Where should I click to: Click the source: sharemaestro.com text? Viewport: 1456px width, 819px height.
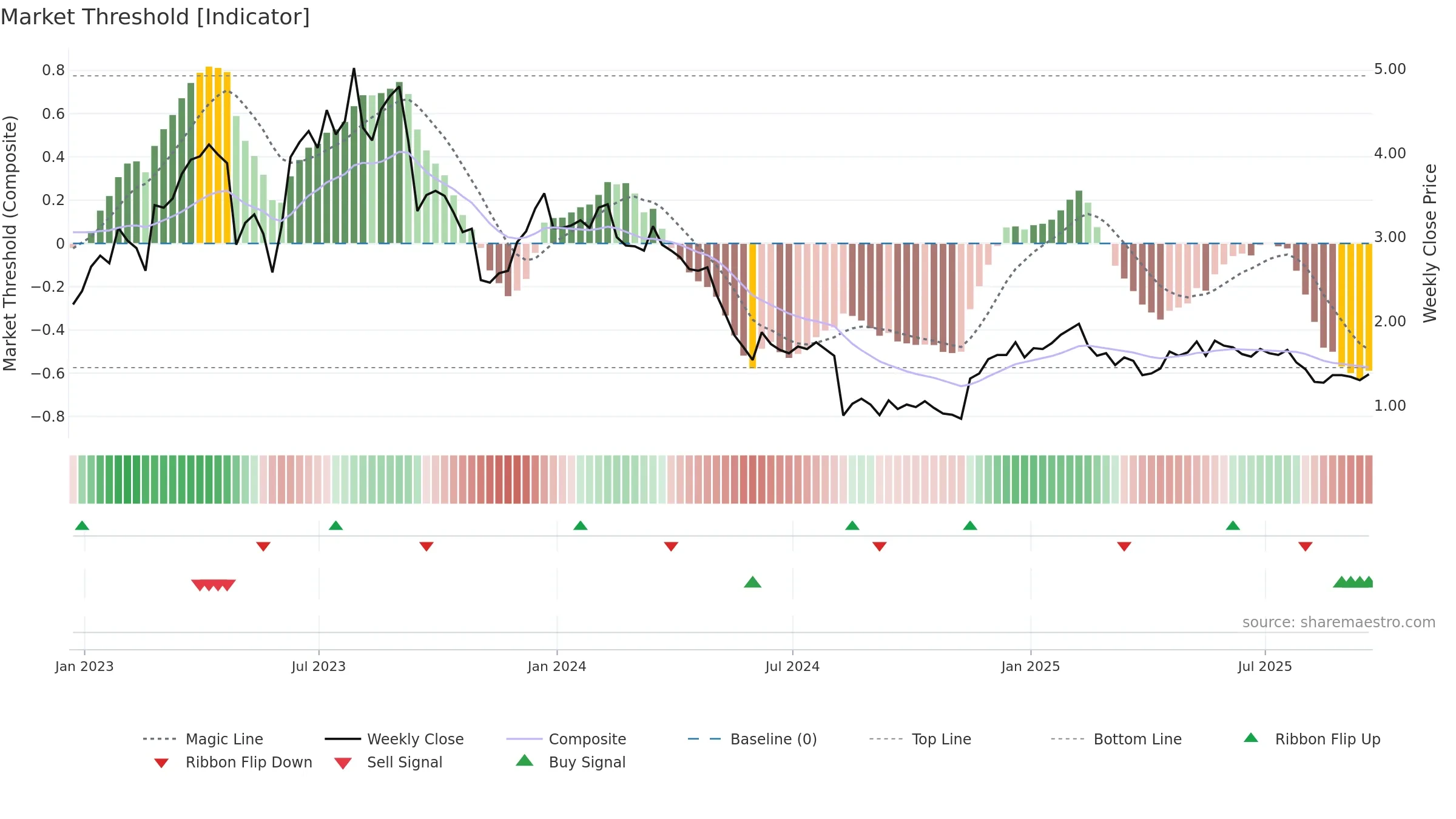(1338, 622)
